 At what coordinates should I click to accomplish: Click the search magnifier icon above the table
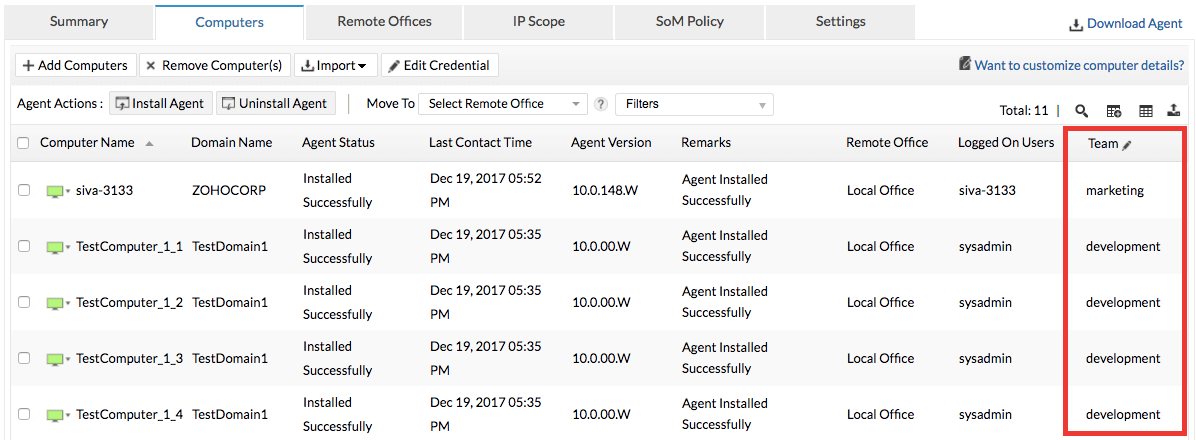click(1081, 111)
